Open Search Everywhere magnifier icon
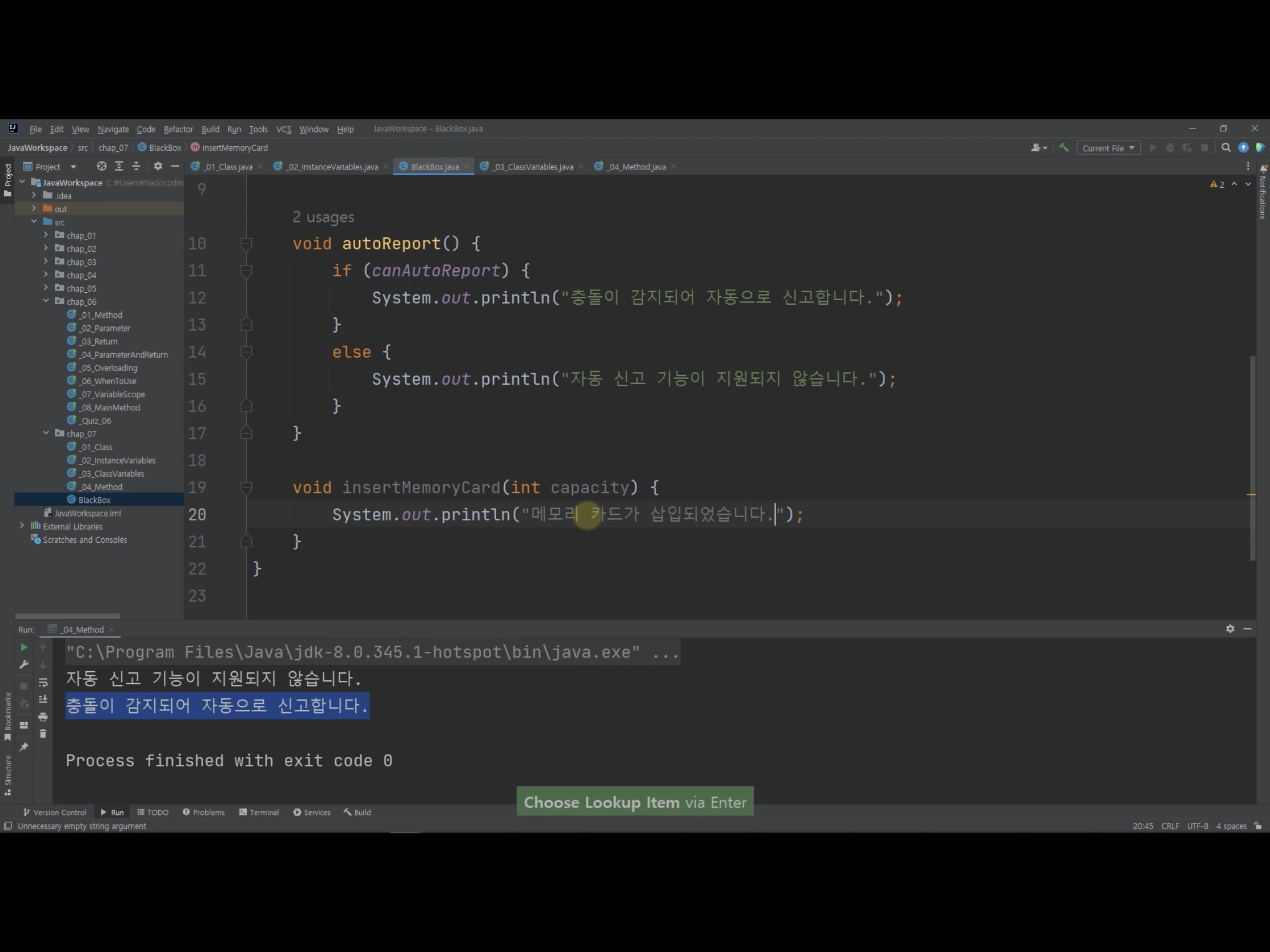Image resolution: width=1270 pixels, height=952 pixels. (x=1226, y=147)
